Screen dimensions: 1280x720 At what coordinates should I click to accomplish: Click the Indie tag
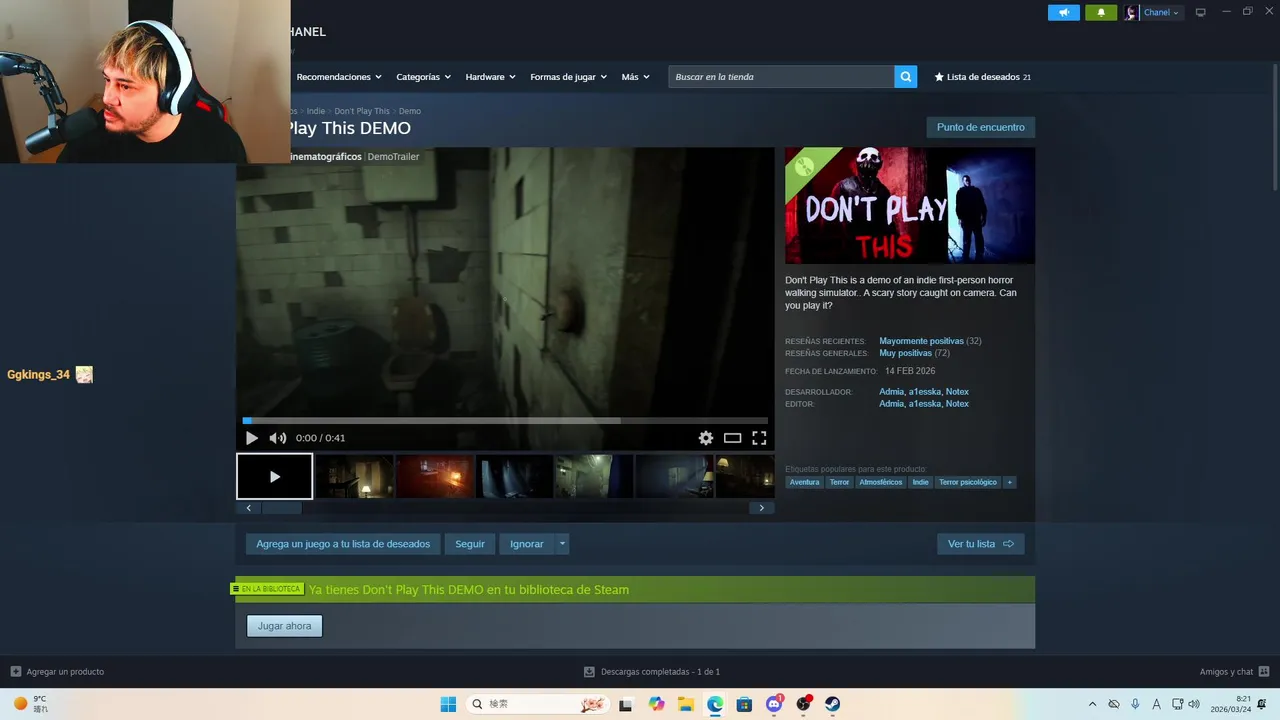tap(920, 482)
